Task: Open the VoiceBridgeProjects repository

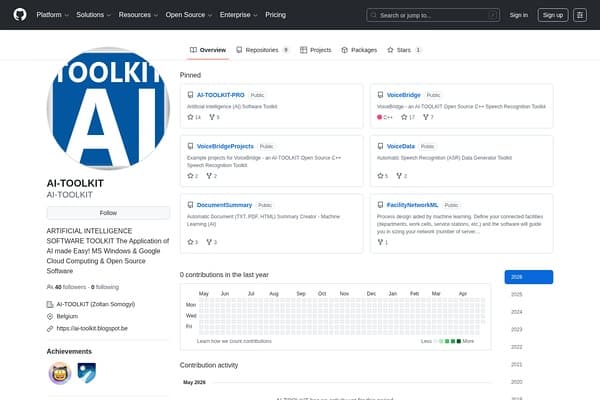Action: click(225, 146)
